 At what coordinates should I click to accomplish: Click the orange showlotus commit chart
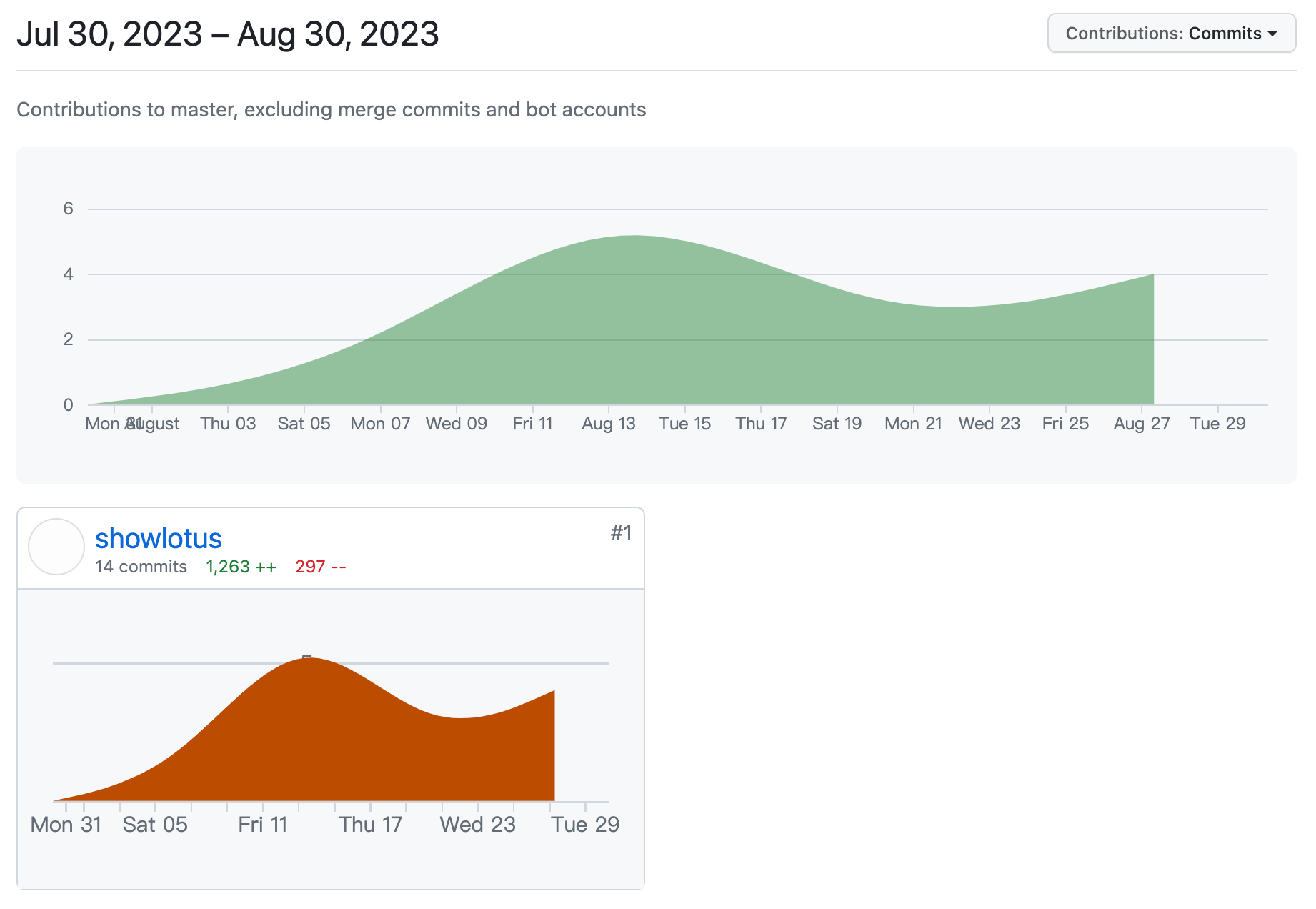[304, 730]
